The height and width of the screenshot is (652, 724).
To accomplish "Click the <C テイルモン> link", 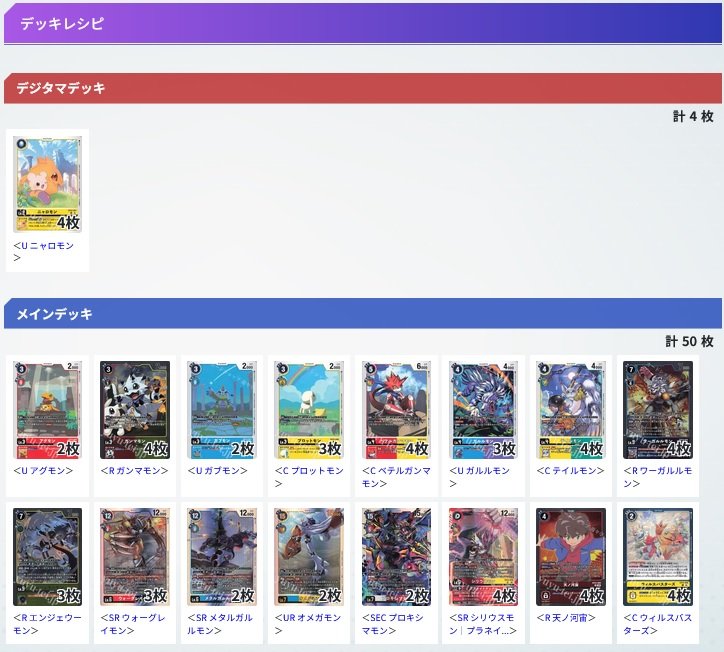I will [570, 471].
